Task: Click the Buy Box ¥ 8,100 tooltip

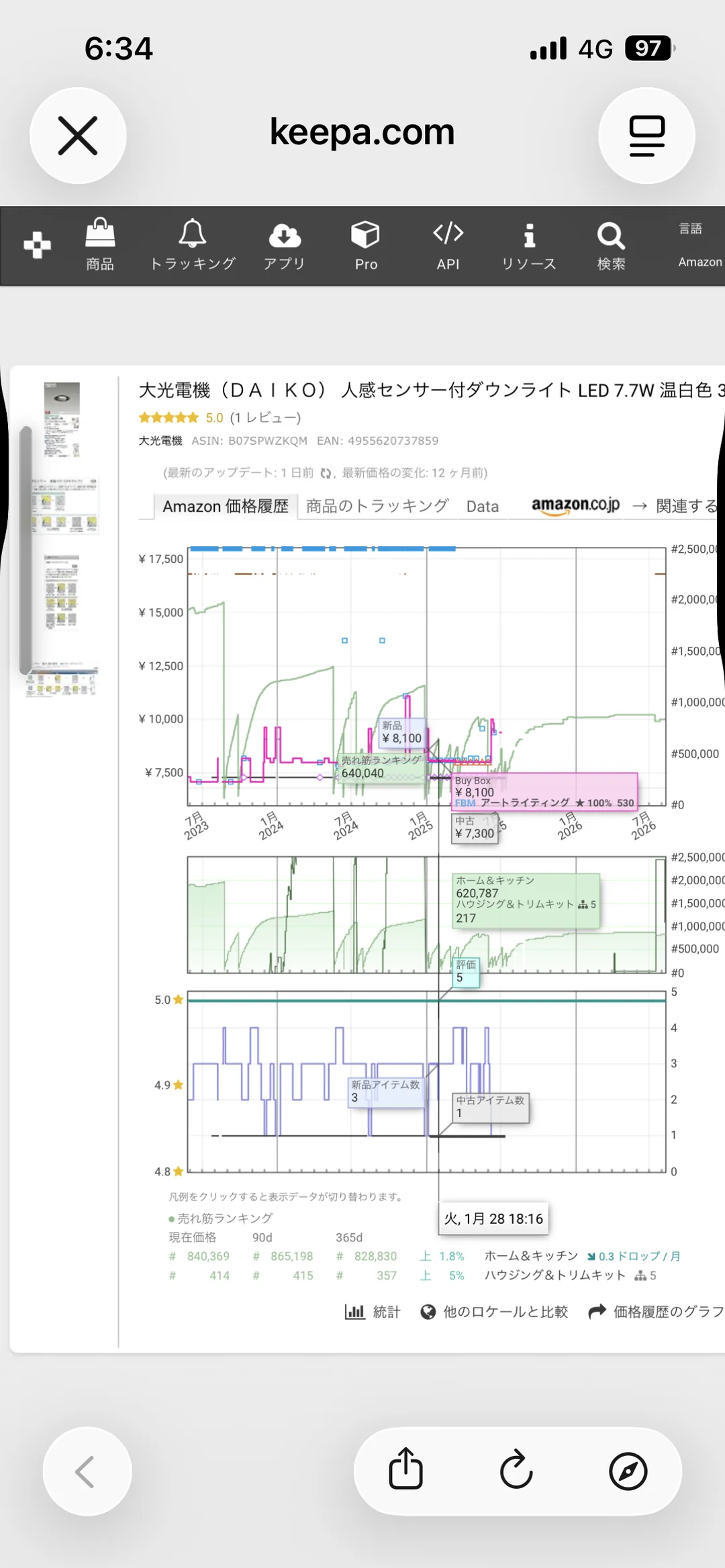Action: click(544, 791)
